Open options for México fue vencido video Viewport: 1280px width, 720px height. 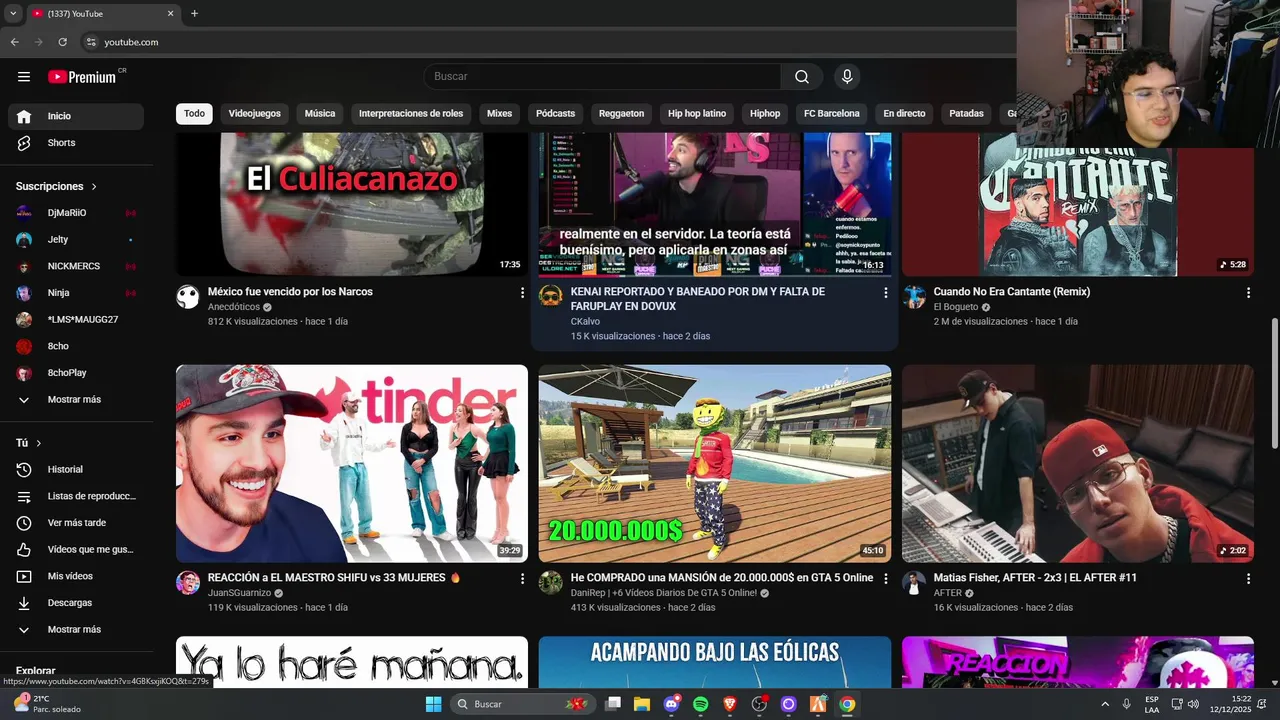click(522, 293)
